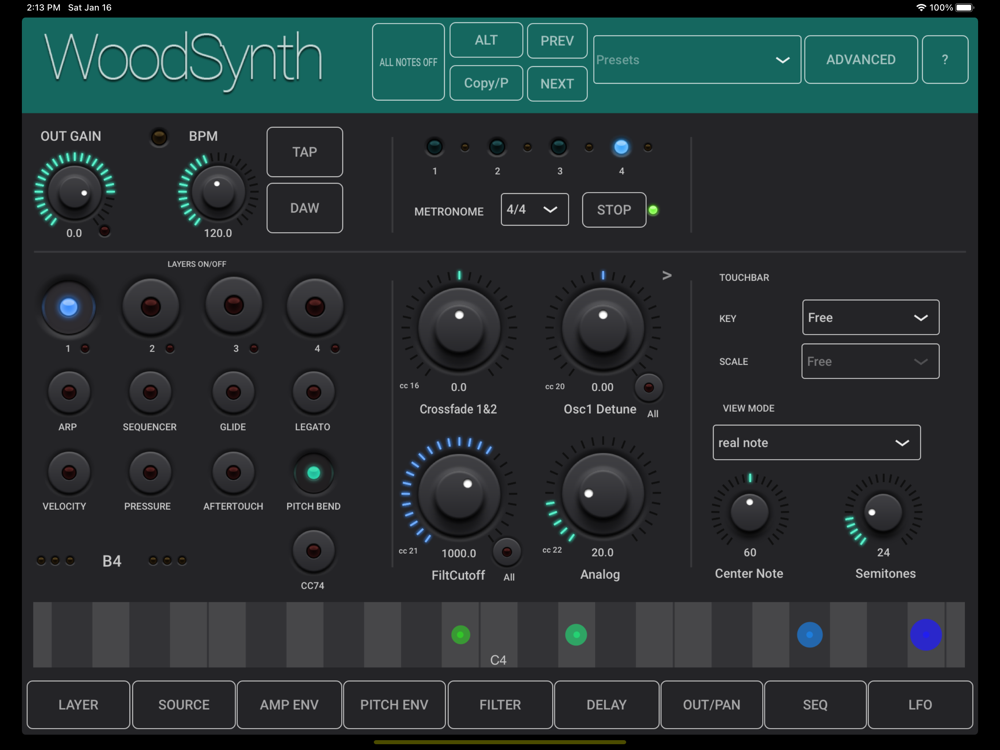Viewport: 1000px width, 750px height.
Task: Turn on the LEGATO toggle
Action: (x=313, y=392)
